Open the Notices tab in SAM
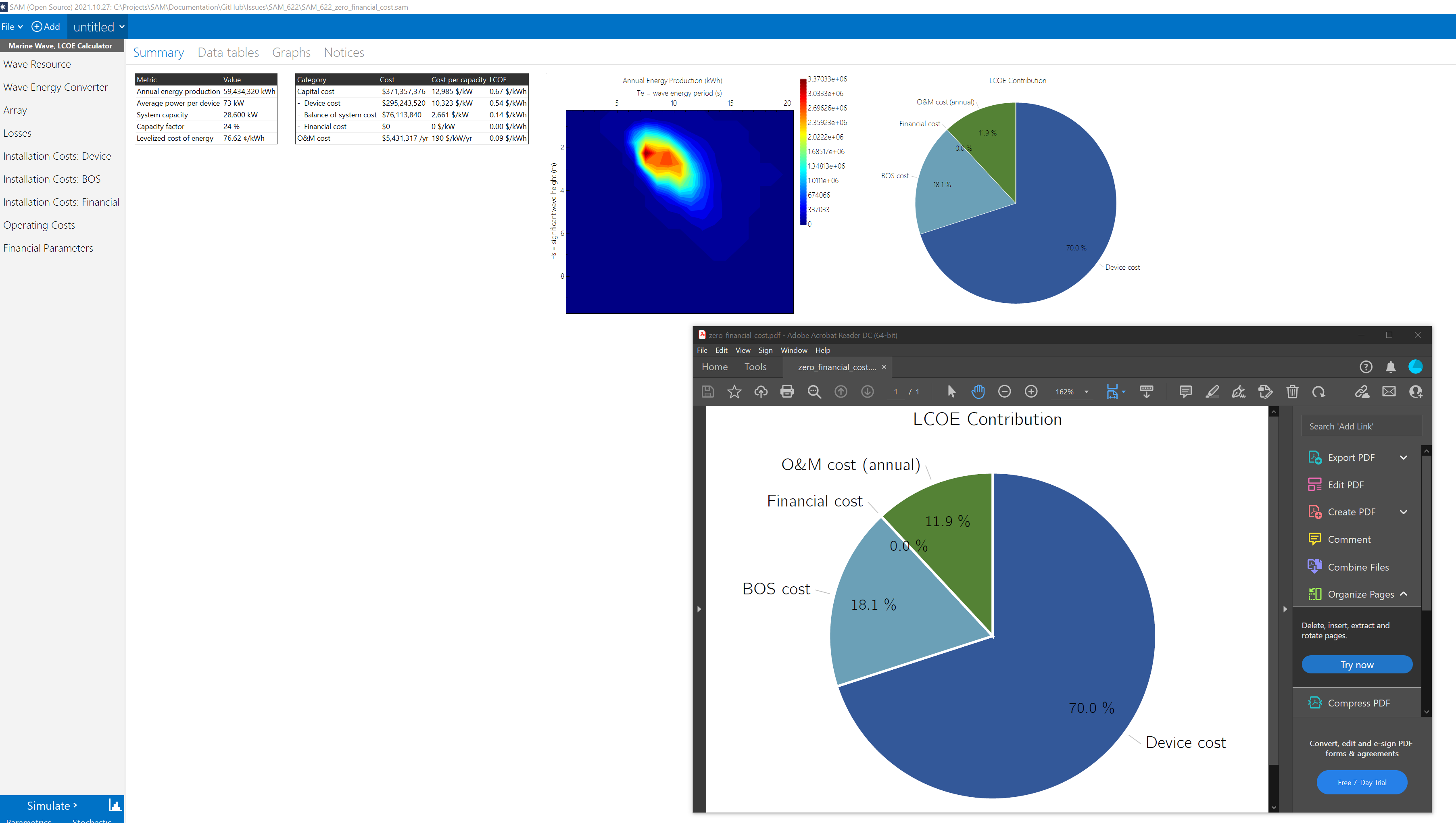 pos(344,52)
